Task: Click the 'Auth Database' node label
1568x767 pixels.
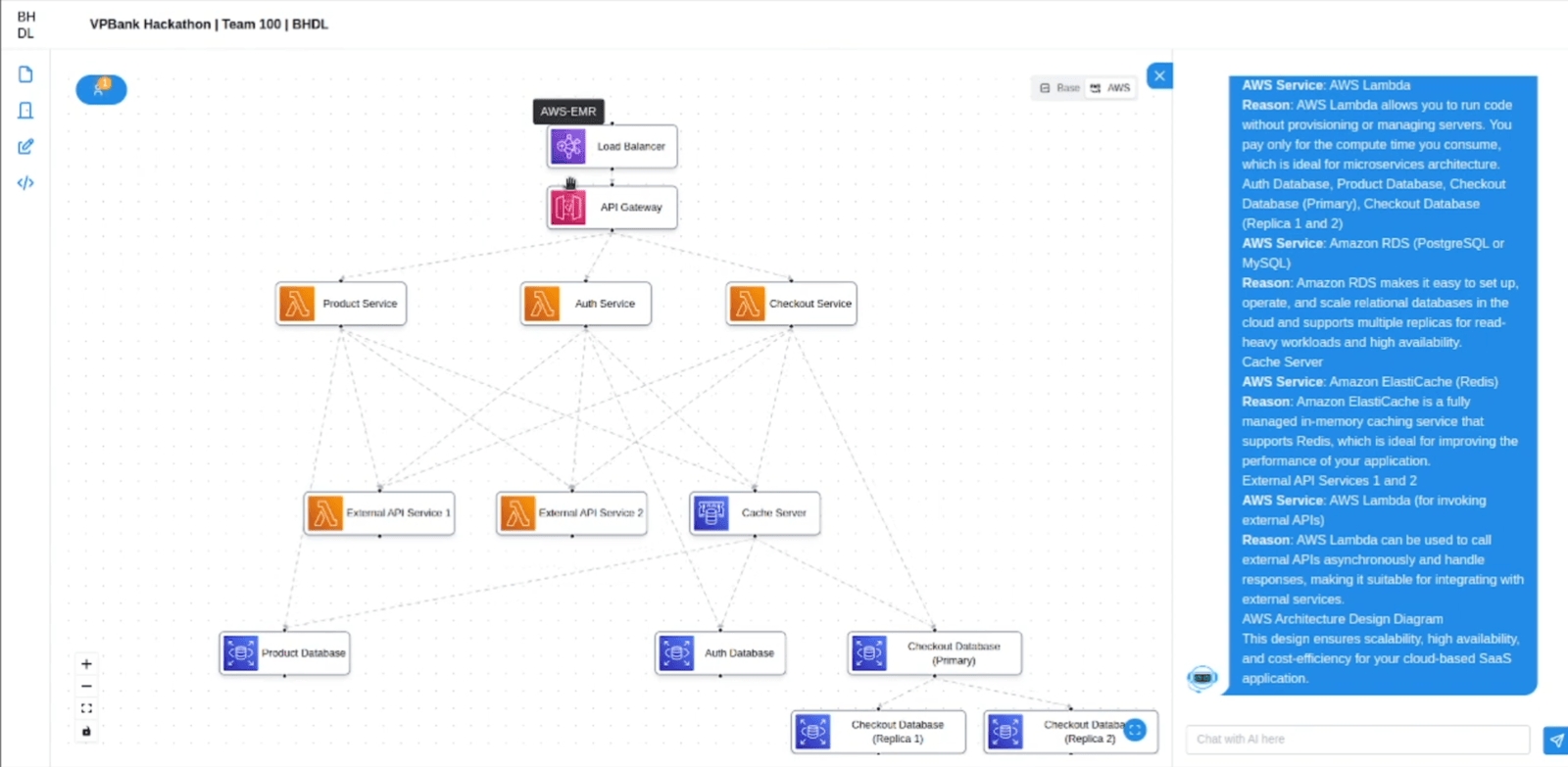Action: click(739, 653)
